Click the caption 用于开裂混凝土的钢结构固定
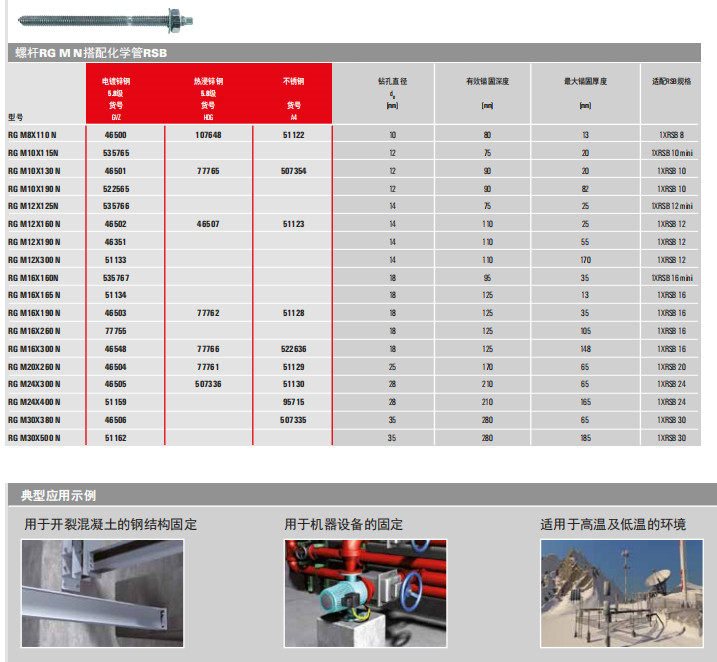The image size is (717, 662). [x=110, y=524]
